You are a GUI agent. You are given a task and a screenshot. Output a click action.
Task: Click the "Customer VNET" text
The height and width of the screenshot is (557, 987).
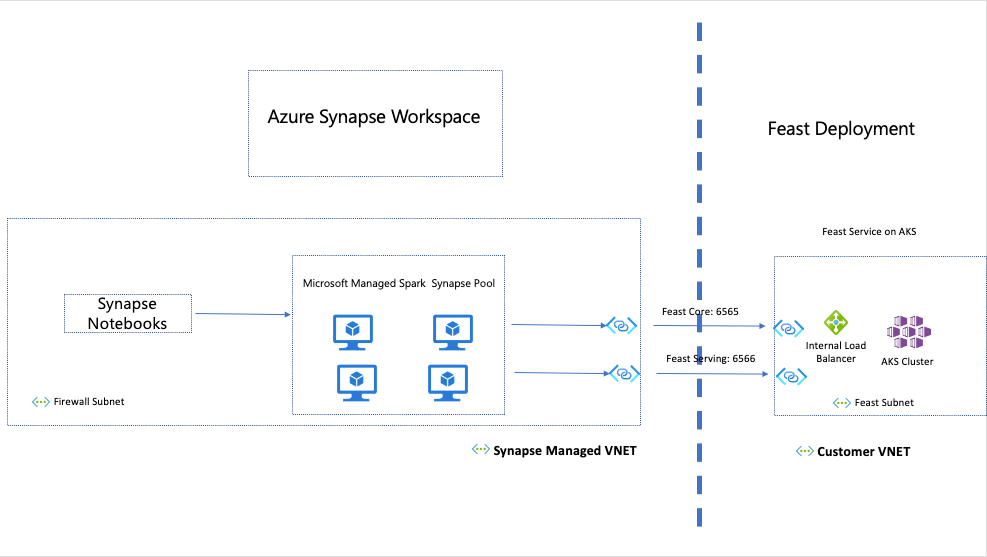[864, 451]
